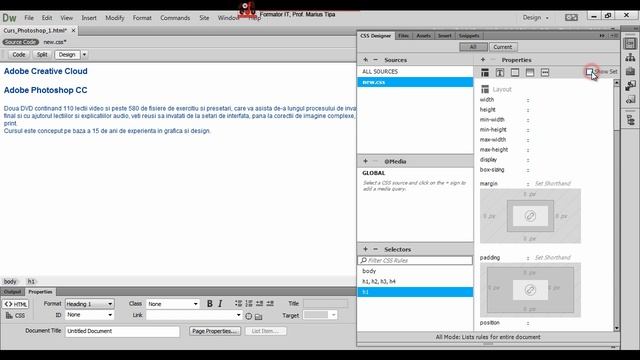Screen dimensions: 640x360
Task: Collapse the CSS Designer panel group arrows
Action: pyautogui.click(x=602, y=36)
